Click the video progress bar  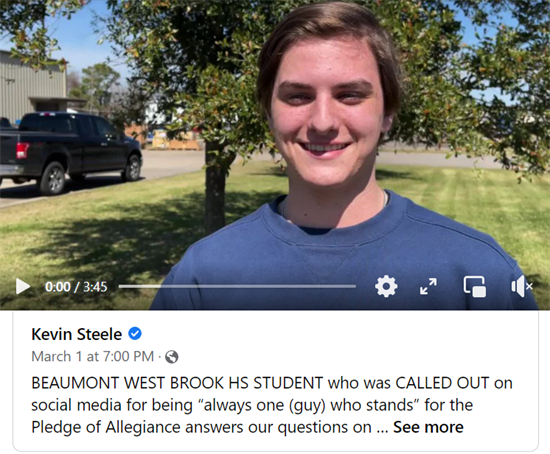237,286
